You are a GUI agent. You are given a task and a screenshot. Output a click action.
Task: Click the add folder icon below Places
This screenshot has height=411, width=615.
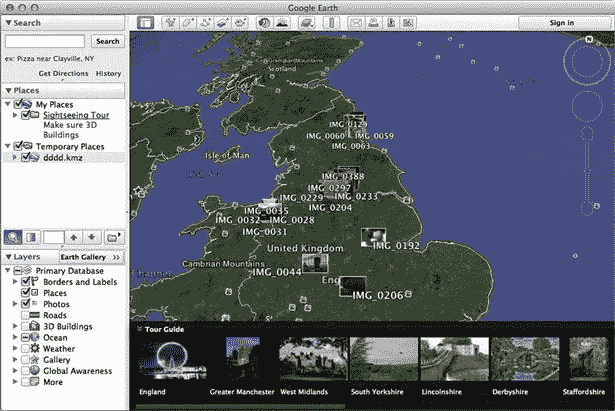[113, 237]
